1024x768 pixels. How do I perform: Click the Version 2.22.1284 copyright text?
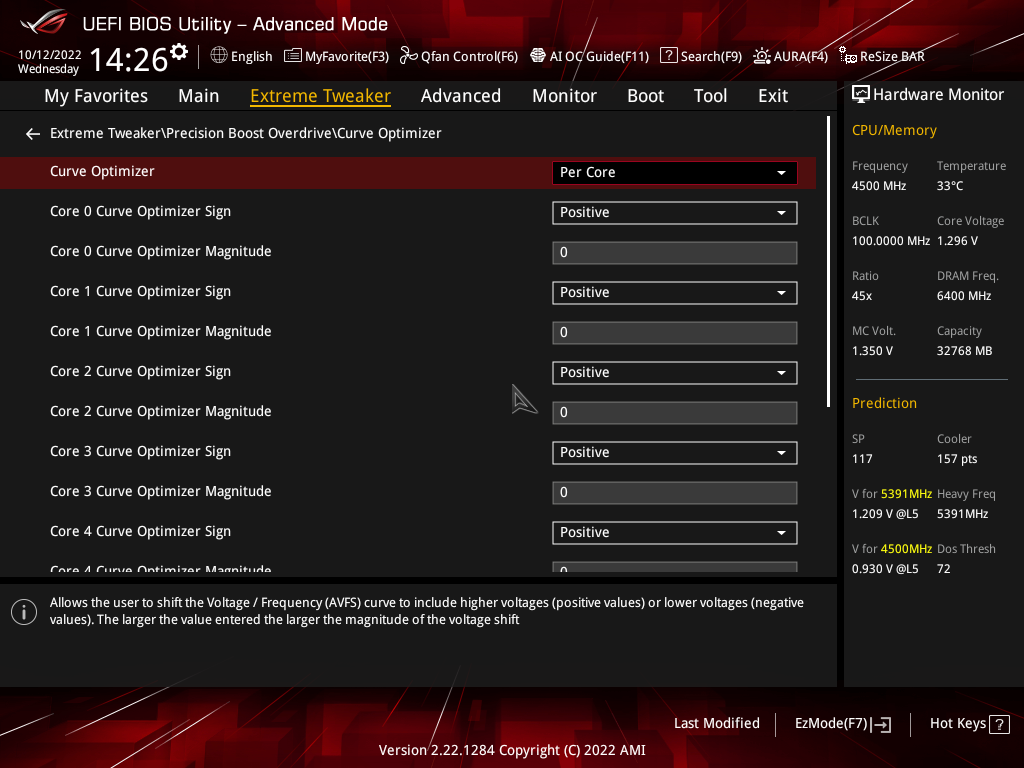512,750
